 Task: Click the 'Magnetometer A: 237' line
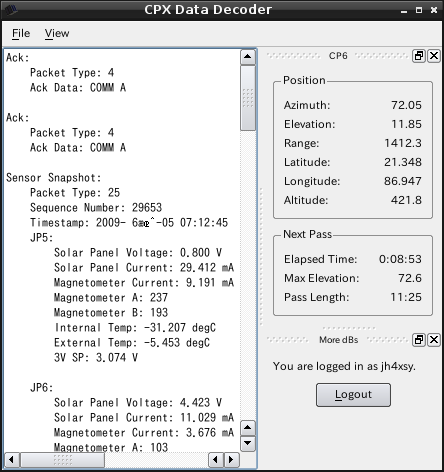pyautogui.click(x=111, y=298)
